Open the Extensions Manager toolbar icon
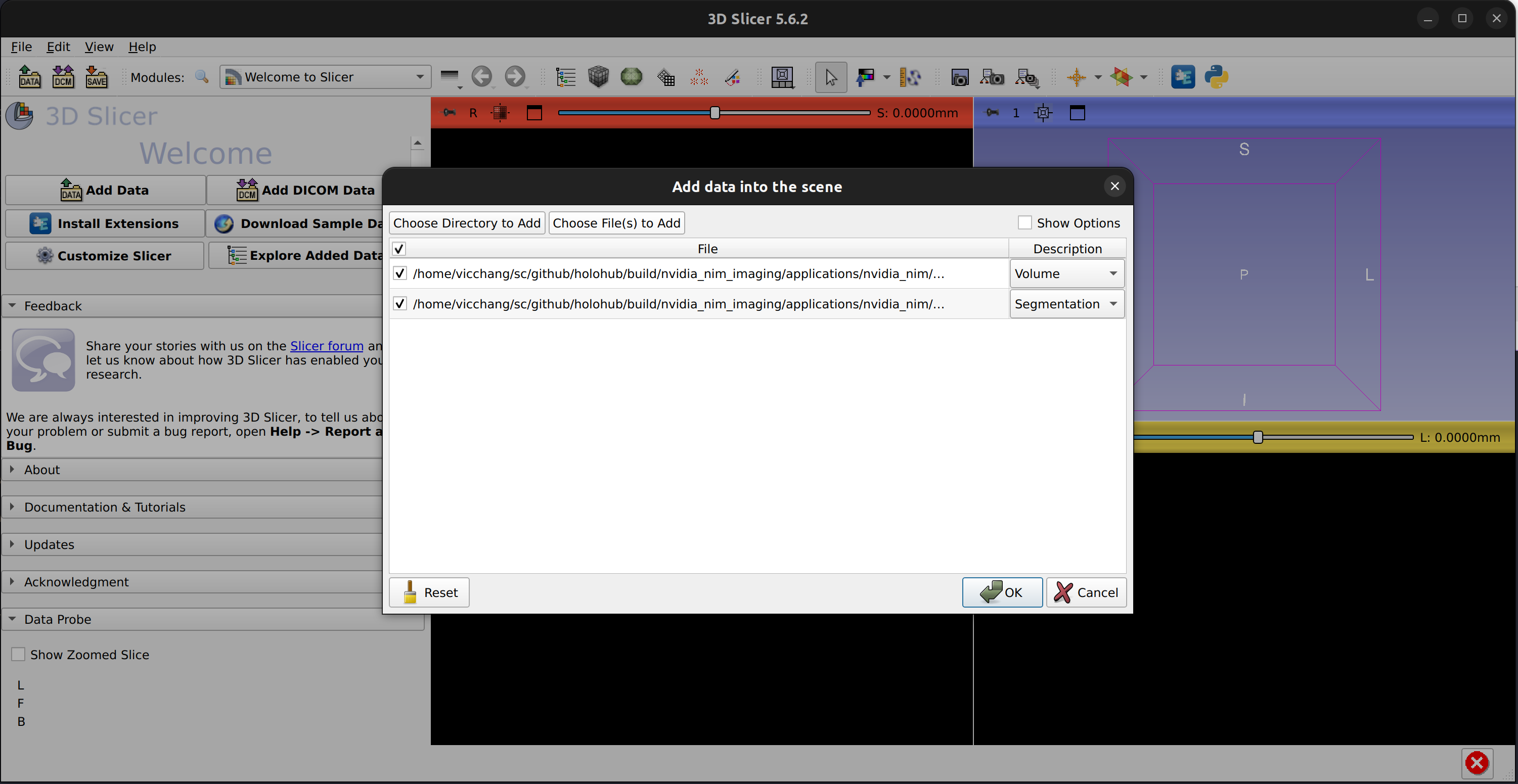 pos(1182,77)
